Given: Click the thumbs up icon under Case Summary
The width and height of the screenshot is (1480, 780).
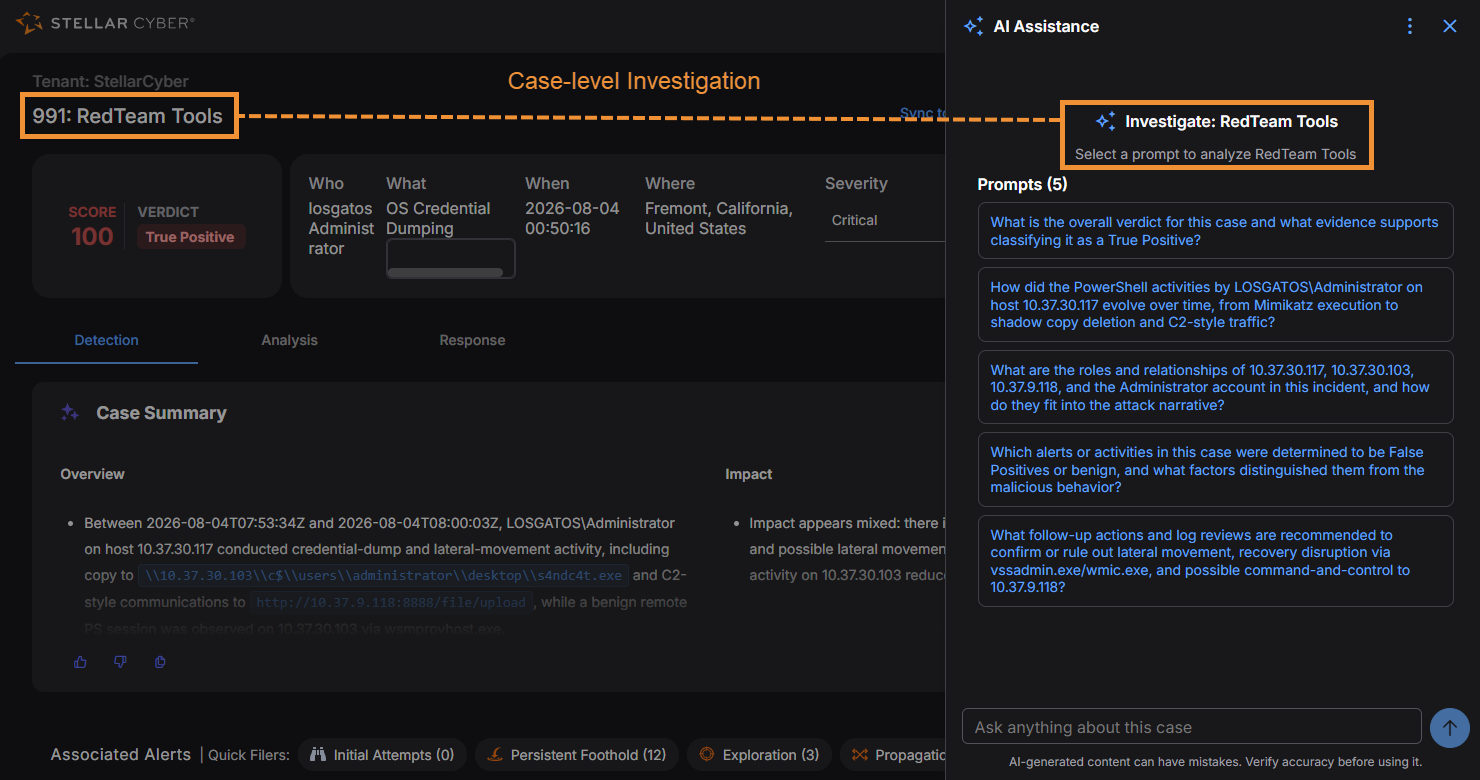Looking at the screenshot, I should (x=80, y=662).
